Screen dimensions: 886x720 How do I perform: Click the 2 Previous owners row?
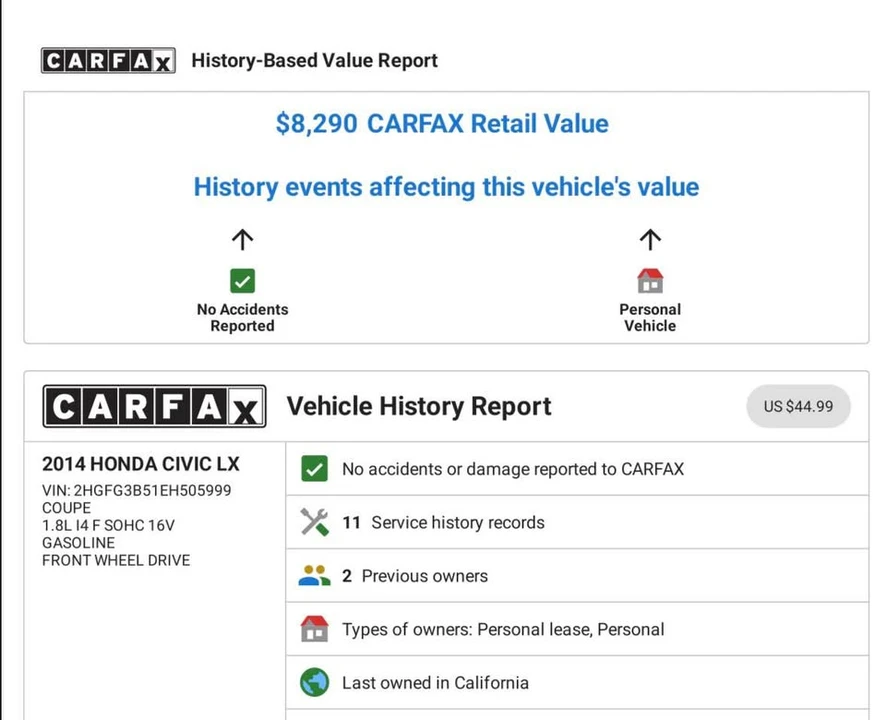[x=577, y=575]
